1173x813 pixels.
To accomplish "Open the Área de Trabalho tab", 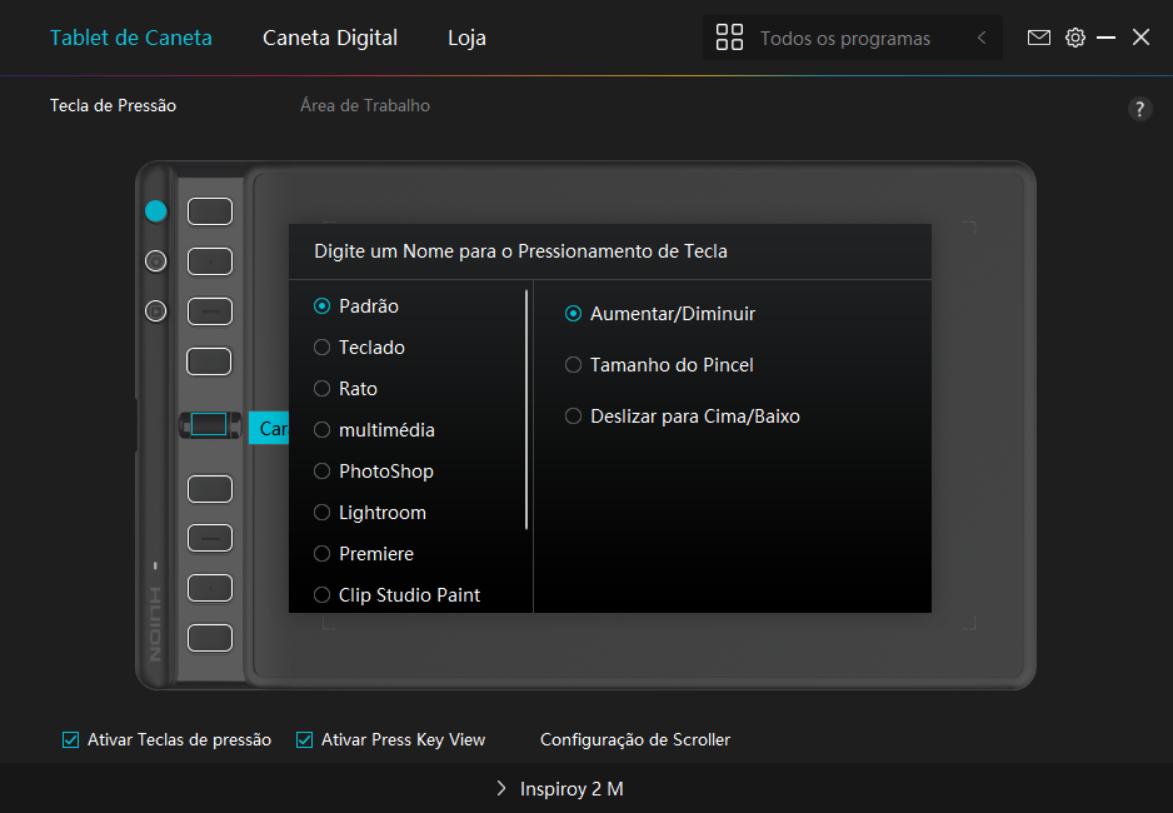I will tap(365, 105).
